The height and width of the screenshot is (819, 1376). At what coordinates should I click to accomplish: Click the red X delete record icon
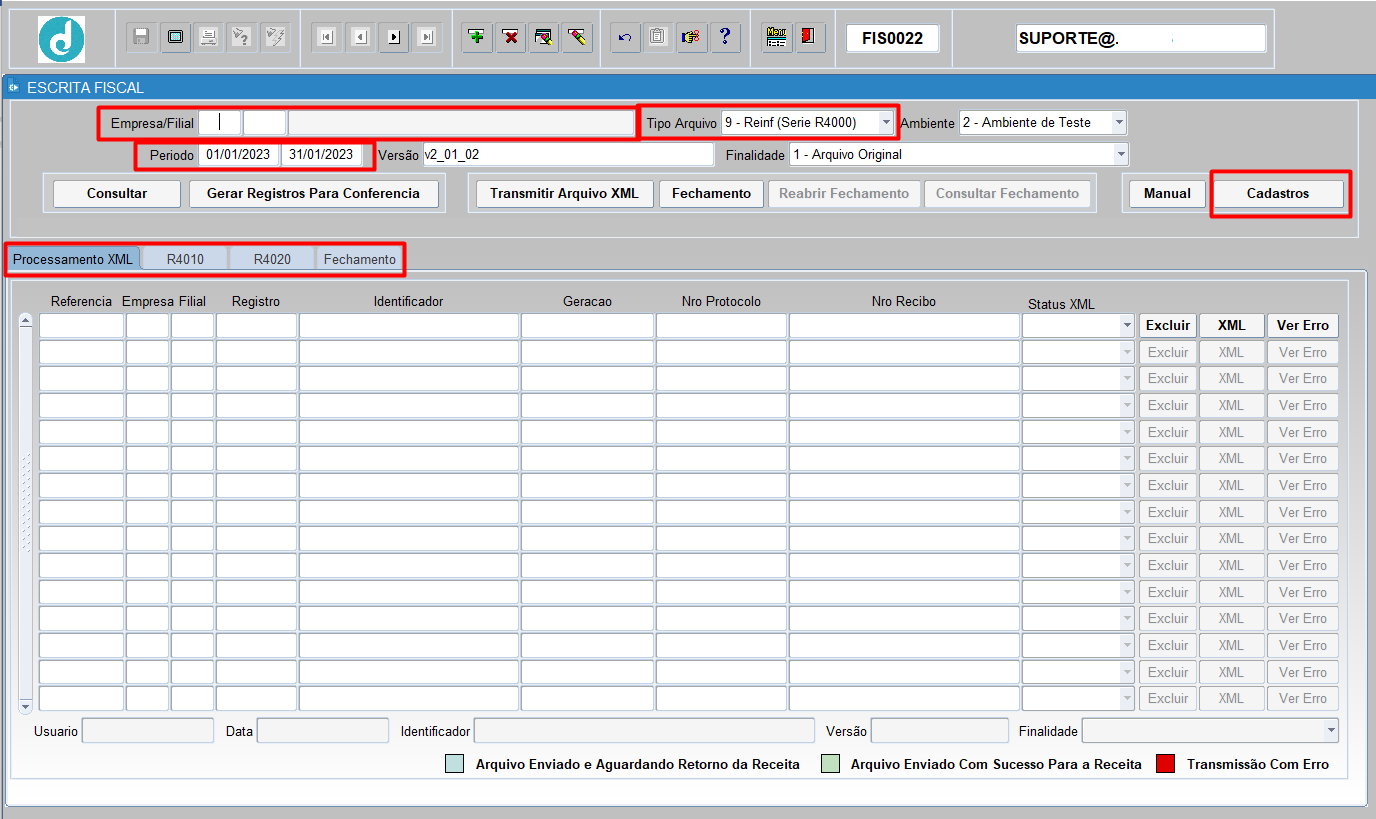[510, 37]
